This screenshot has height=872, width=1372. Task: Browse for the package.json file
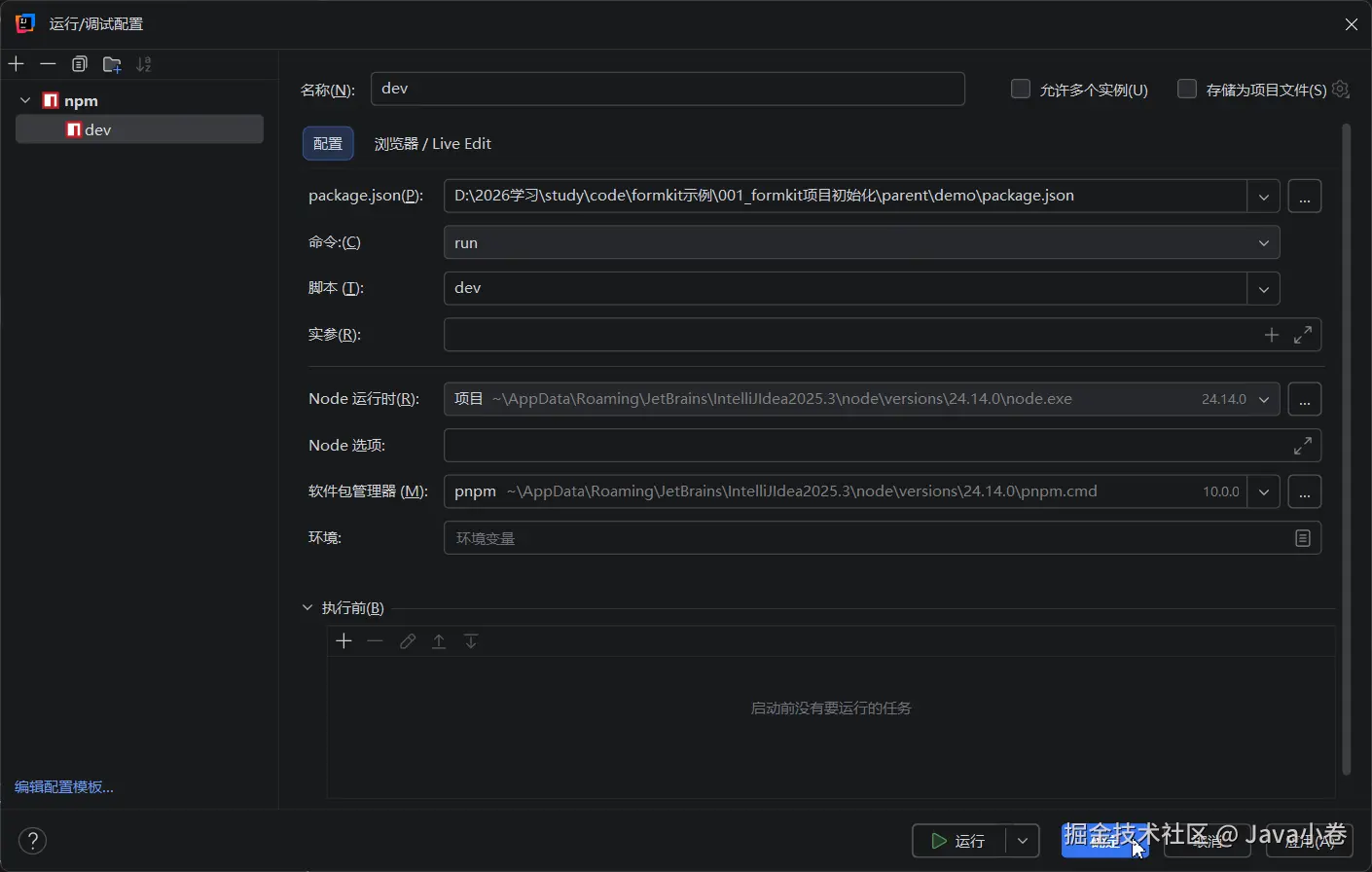[1305, 196]
